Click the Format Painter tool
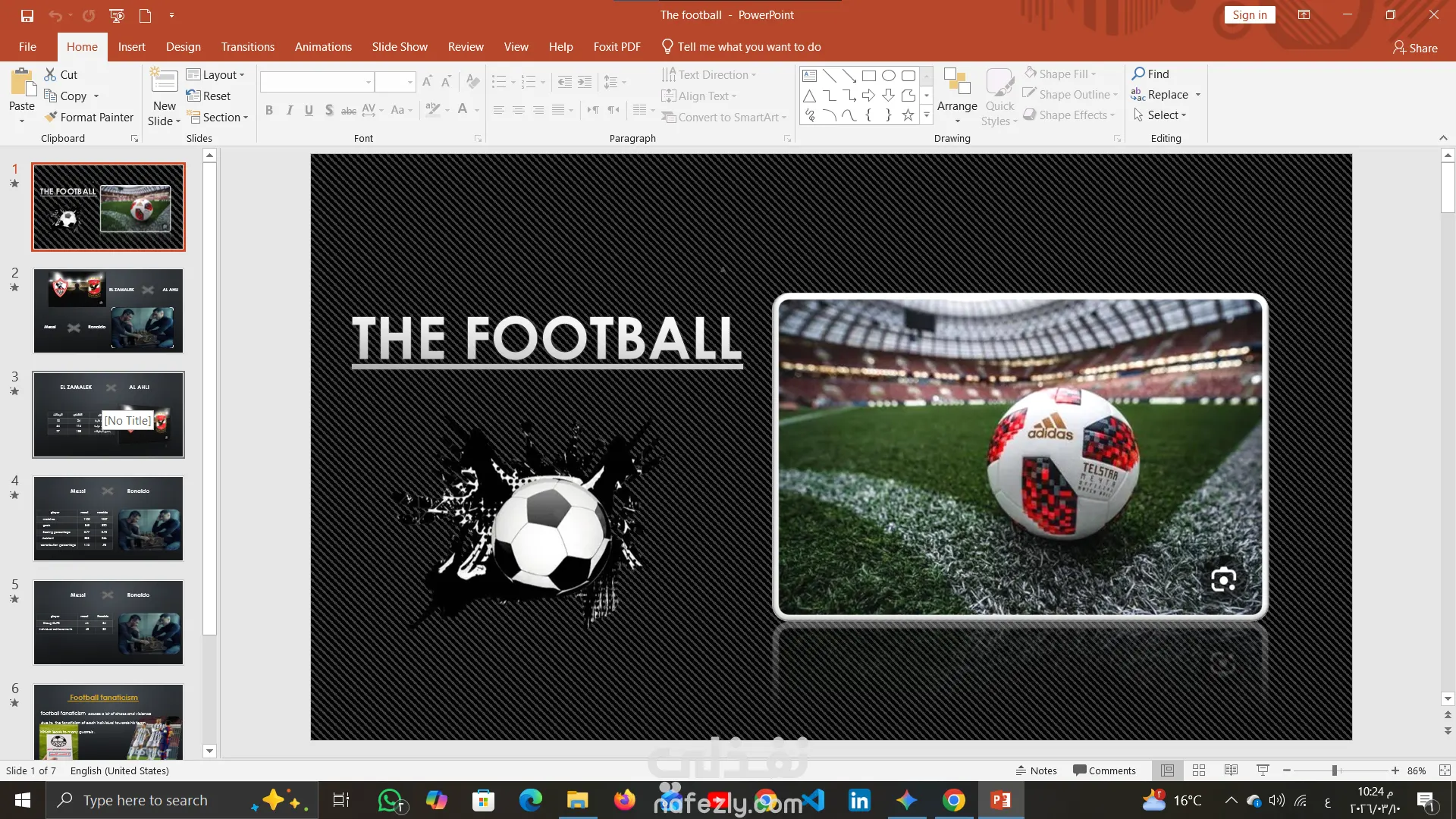The image size is (1456, 819). 89,117
